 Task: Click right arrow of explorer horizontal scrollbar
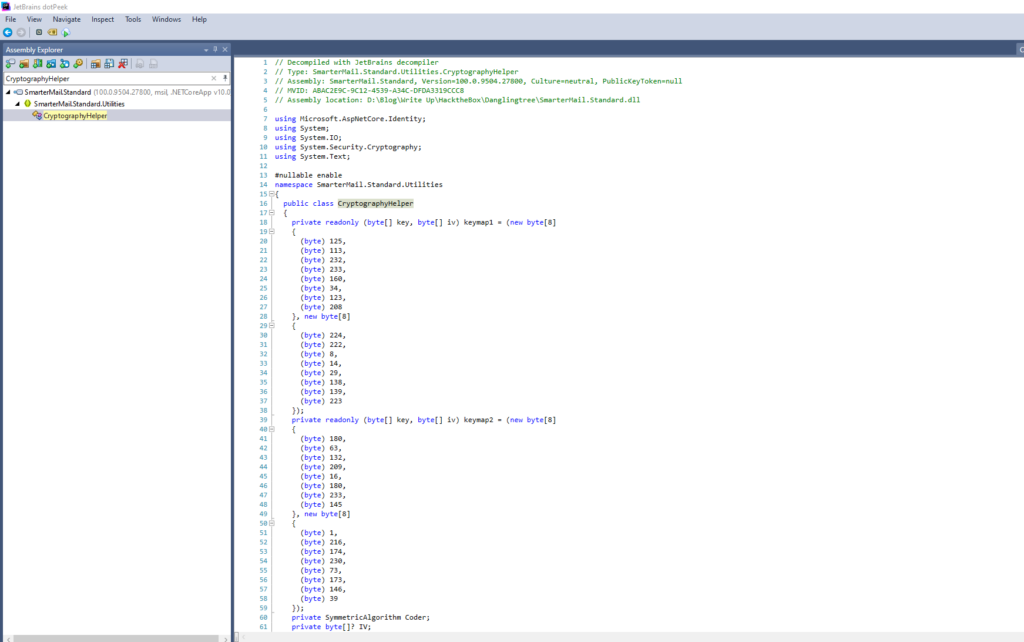pyautogui.click(x=225, y=638)
